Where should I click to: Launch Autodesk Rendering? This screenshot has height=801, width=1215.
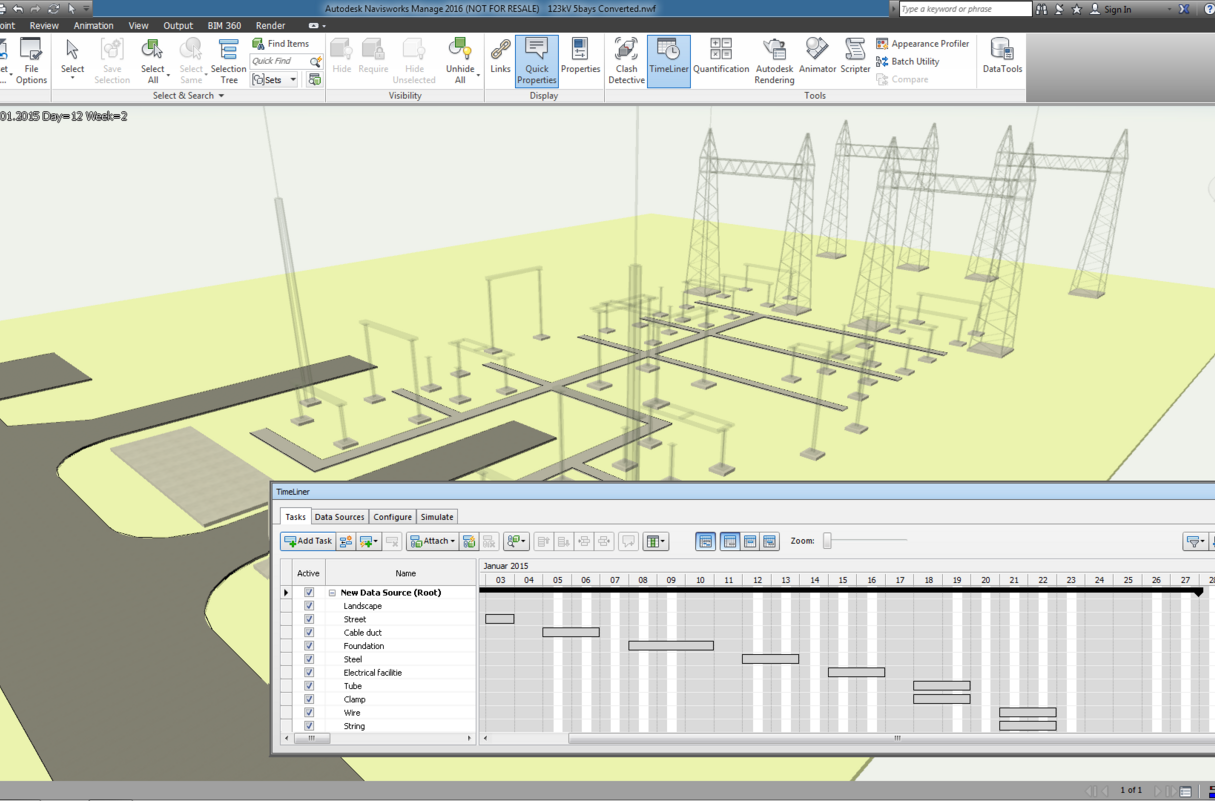click(x=773, y=58)
